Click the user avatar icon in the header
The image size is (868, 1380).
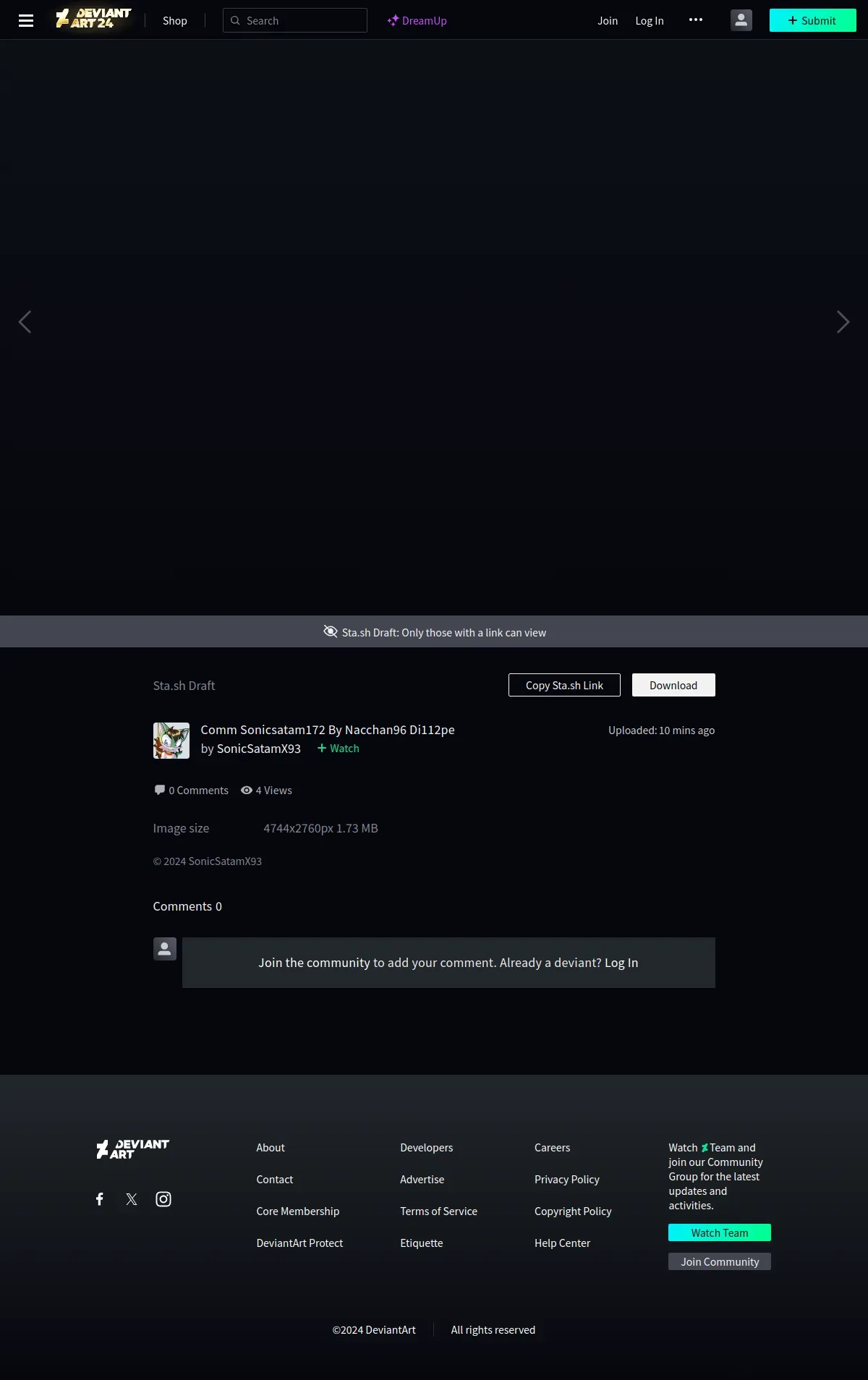pos(741,20)
